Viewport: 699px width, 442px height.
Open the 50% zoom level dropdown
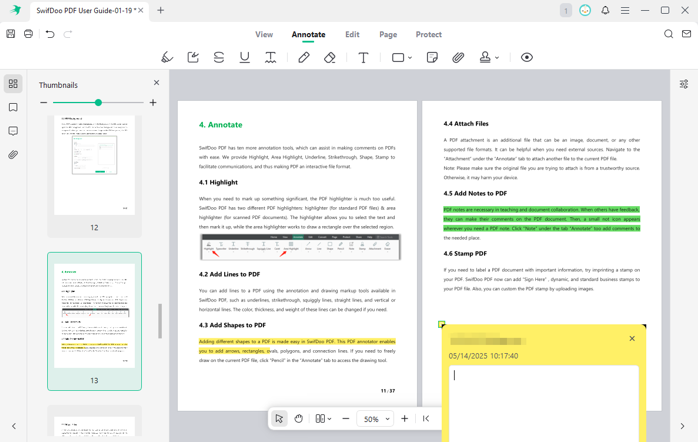(x=375, y=419)
